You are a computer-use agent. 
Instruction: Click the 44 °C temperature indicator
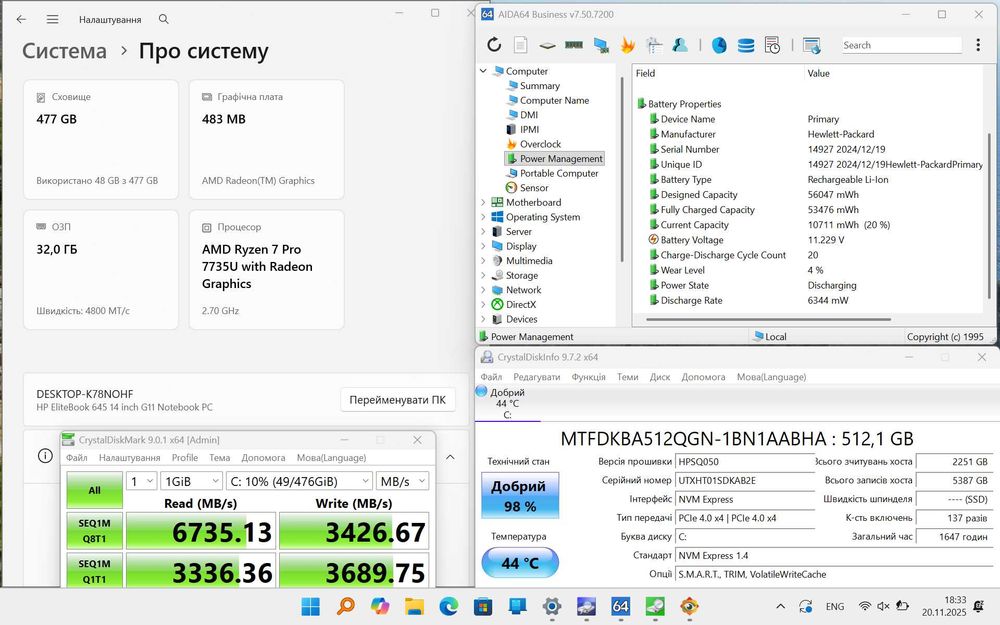pos(520,562)
